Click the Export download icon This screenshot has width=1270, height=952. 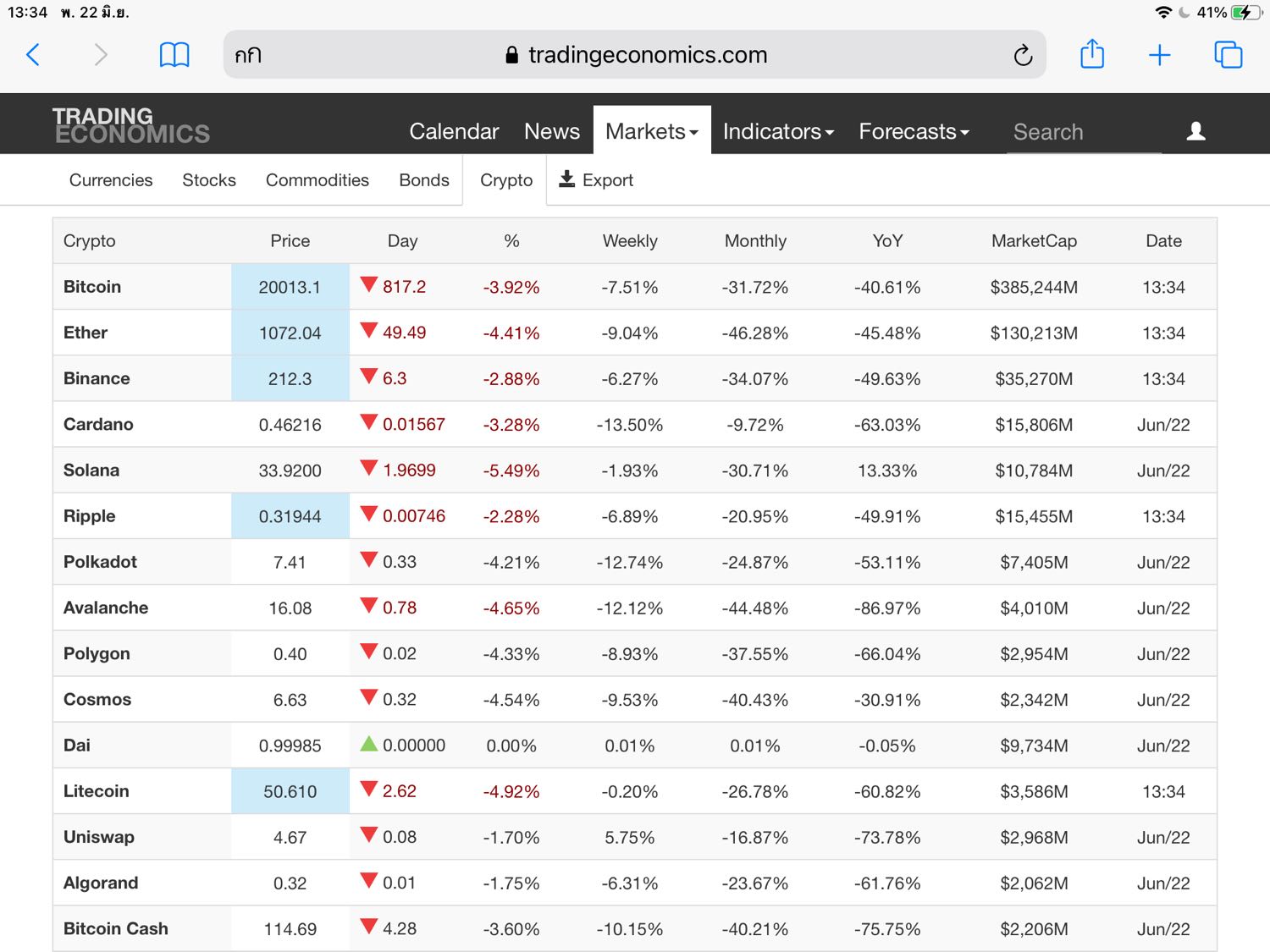pyautogui.click(x=567, y=179)
